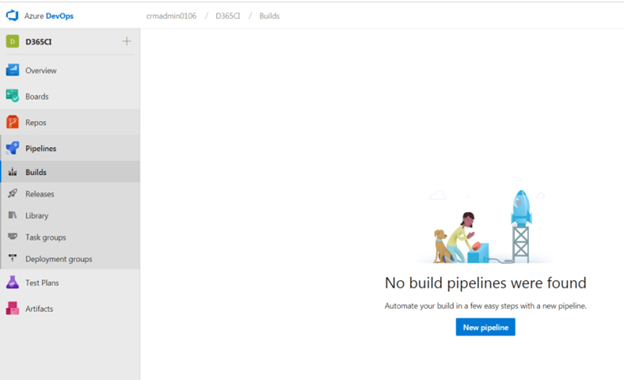The height and width of the screenshot is (380, 624).
Task: Click the Task groups icon
Action: coord(13,237)
